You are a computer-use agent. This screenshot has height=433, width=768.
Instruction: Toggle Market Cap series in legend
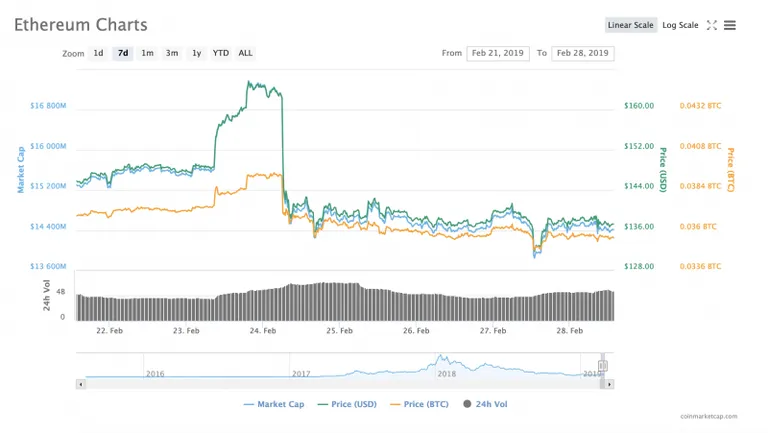274,404
